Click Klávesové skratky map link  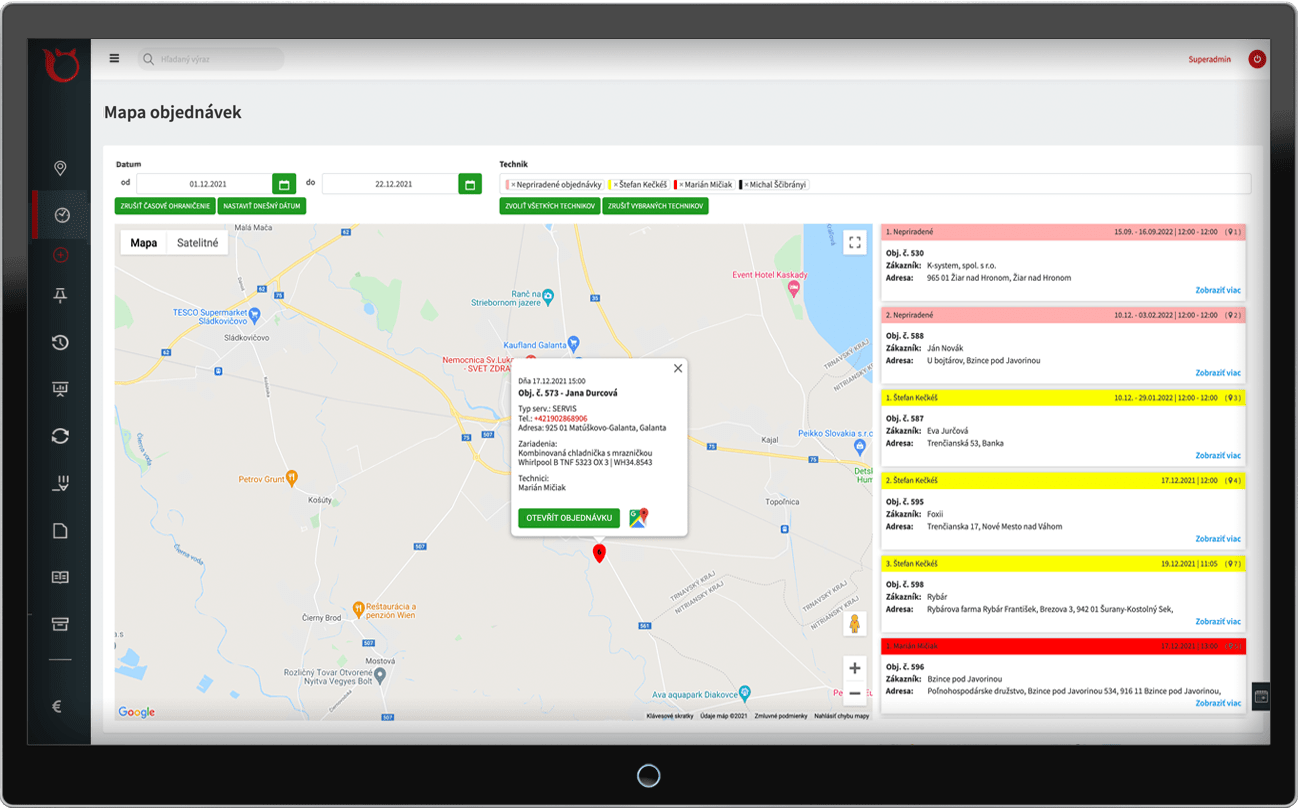[670, 716]
